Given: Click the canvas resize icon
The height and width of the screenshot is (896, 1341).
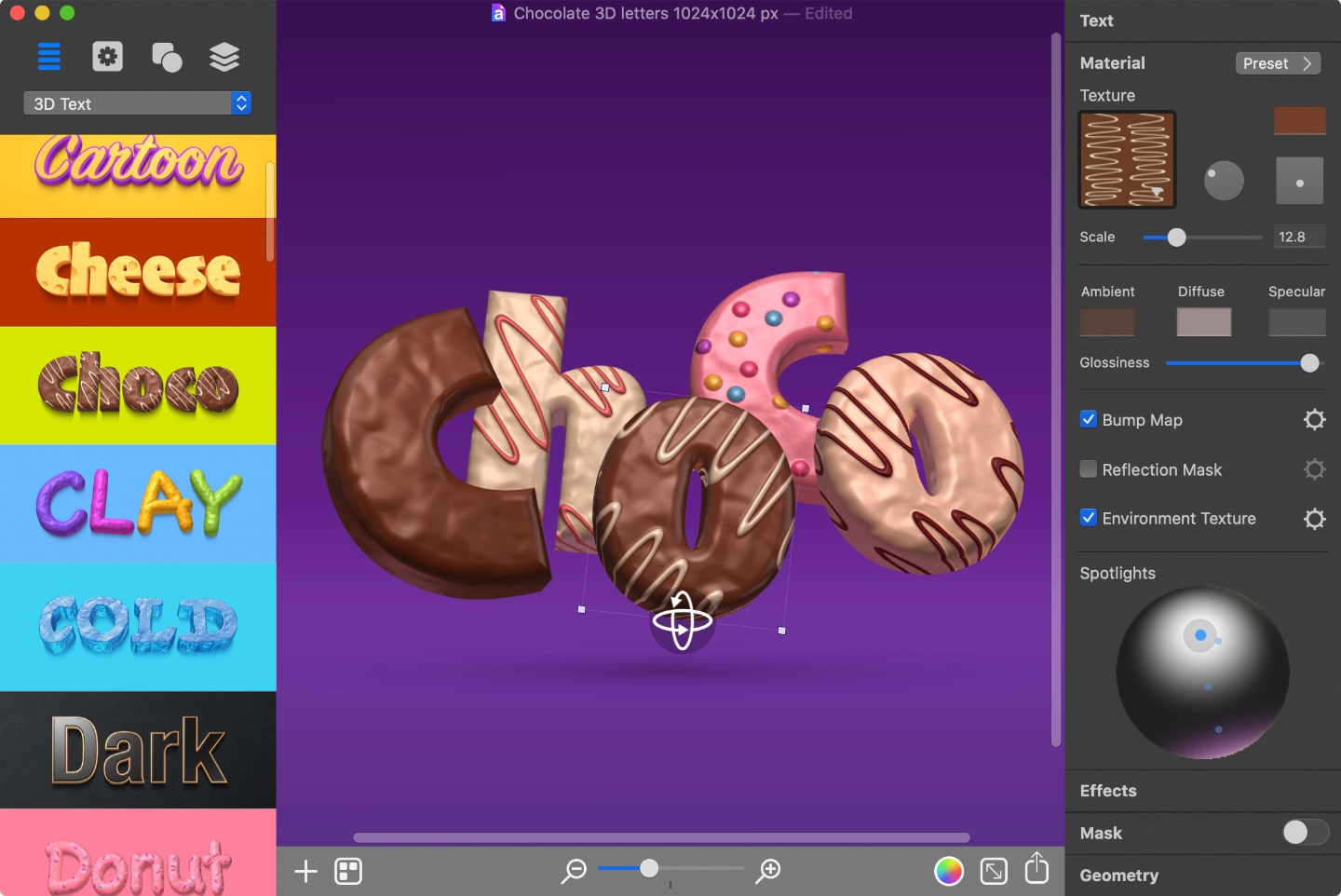Looking at the screenshot, I should click(993, 870).
